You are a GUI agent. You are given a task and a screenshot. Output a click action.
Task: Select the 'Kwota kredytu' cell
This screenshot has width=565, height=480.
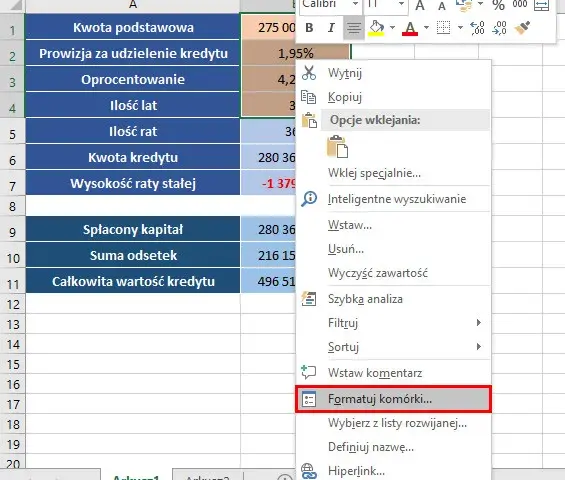133,157
